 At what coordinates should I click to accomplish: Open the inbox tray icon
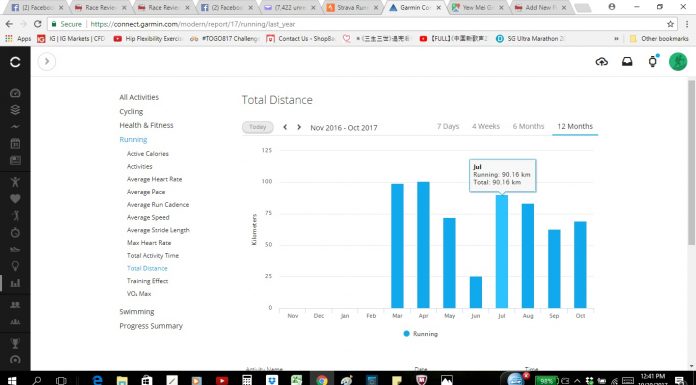627,62
